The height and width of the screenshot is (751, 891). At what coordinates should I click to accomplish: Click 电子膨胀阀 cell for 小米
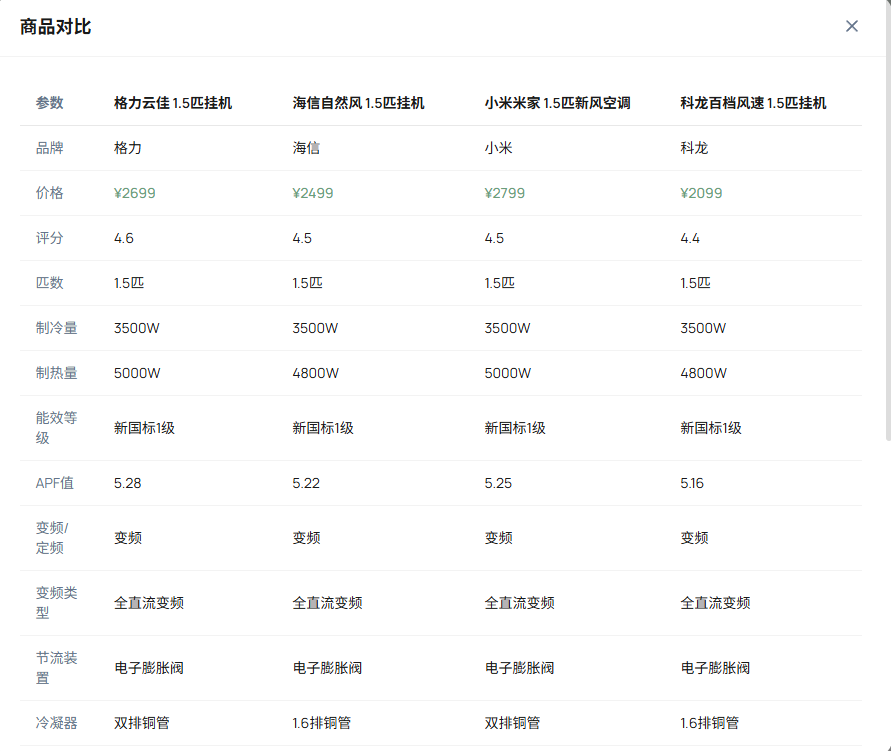click(x=519, y=668)
